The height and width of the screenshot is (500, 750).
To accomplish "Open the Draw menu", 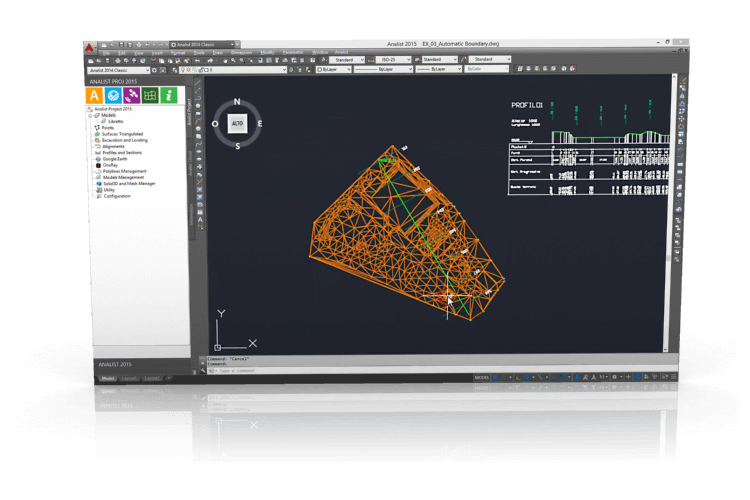I will (x=218, y=53).
